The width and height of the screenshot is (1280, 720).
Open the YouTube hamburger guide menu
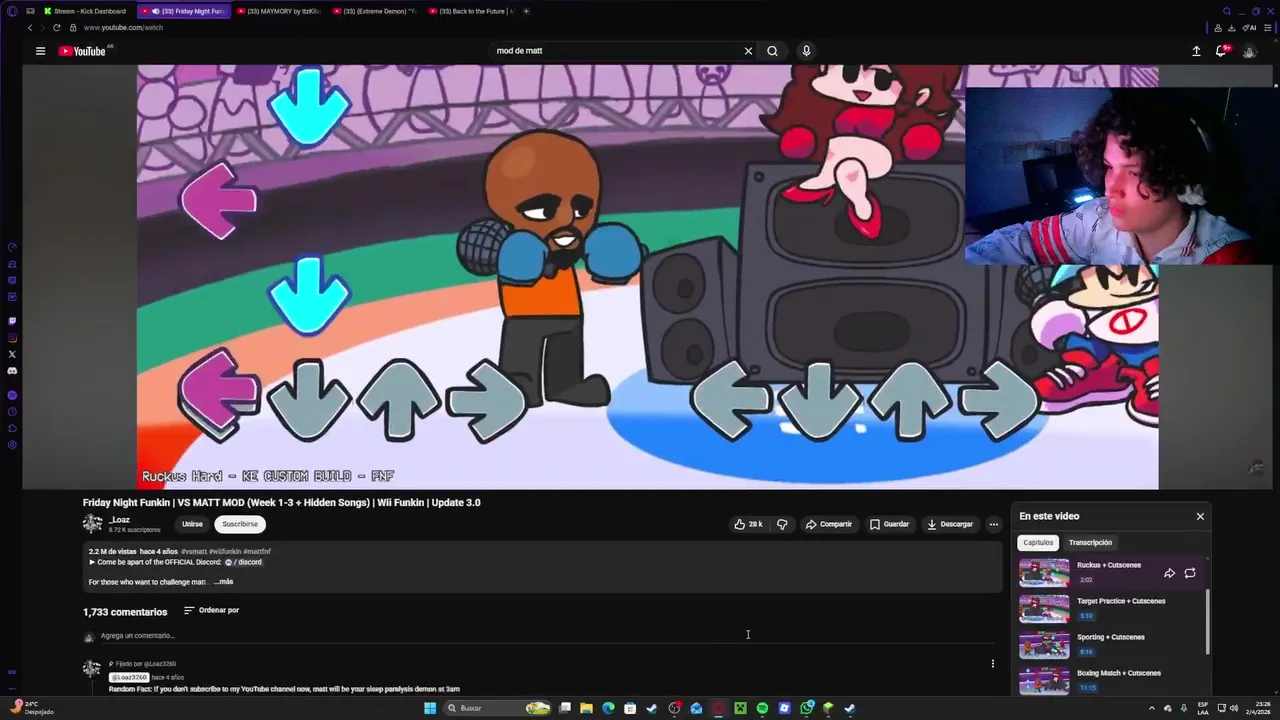coord(40,51)
